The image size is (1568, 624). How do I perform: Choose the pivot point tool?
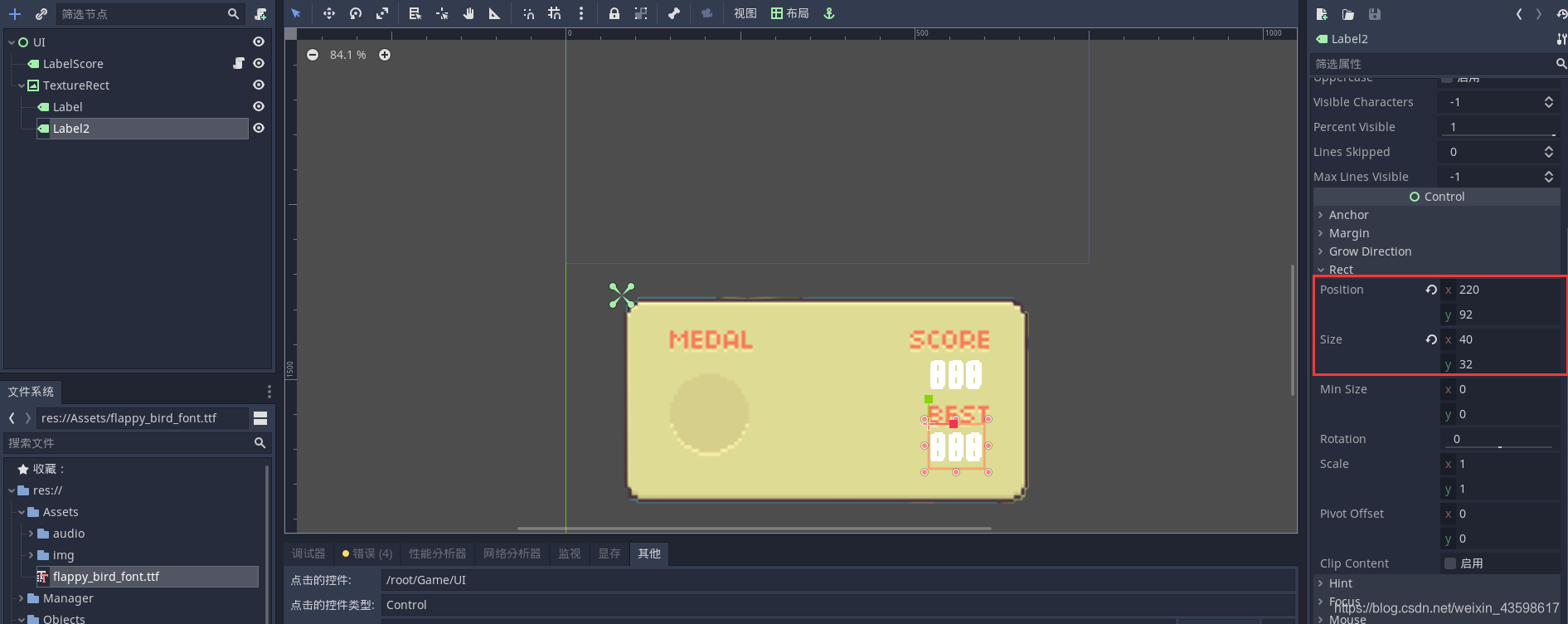[x=442, y=13]
